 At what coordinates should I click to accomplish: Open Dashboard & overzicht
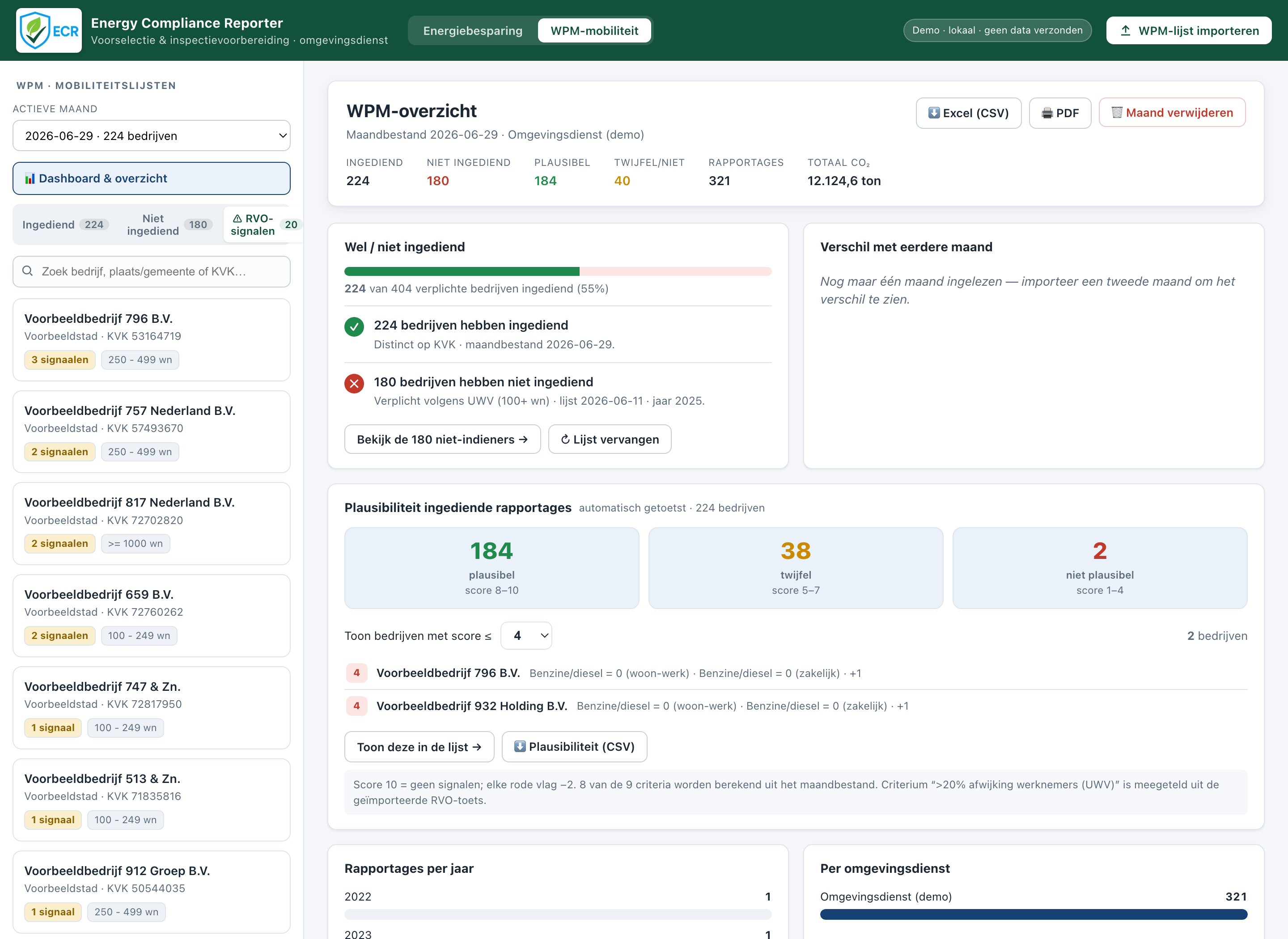(151, 178)
